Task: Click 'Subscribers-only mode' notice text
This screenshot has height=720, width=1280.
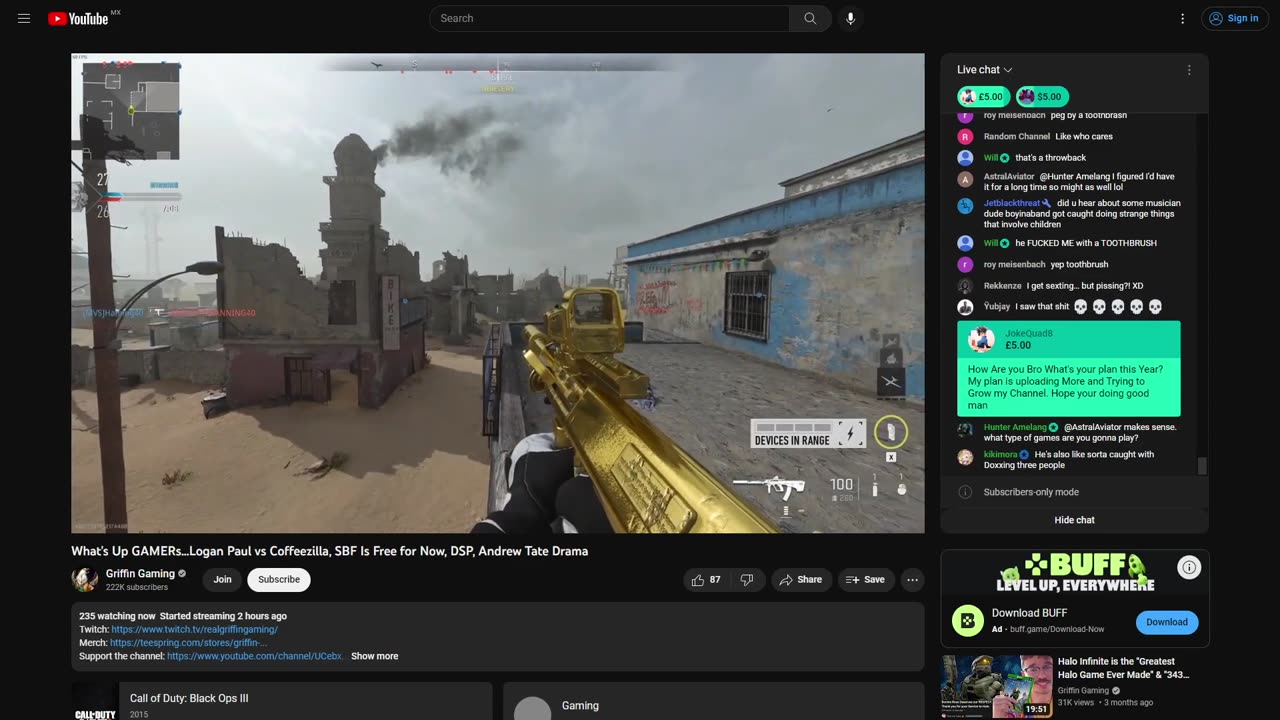Action: [1031, 492]
